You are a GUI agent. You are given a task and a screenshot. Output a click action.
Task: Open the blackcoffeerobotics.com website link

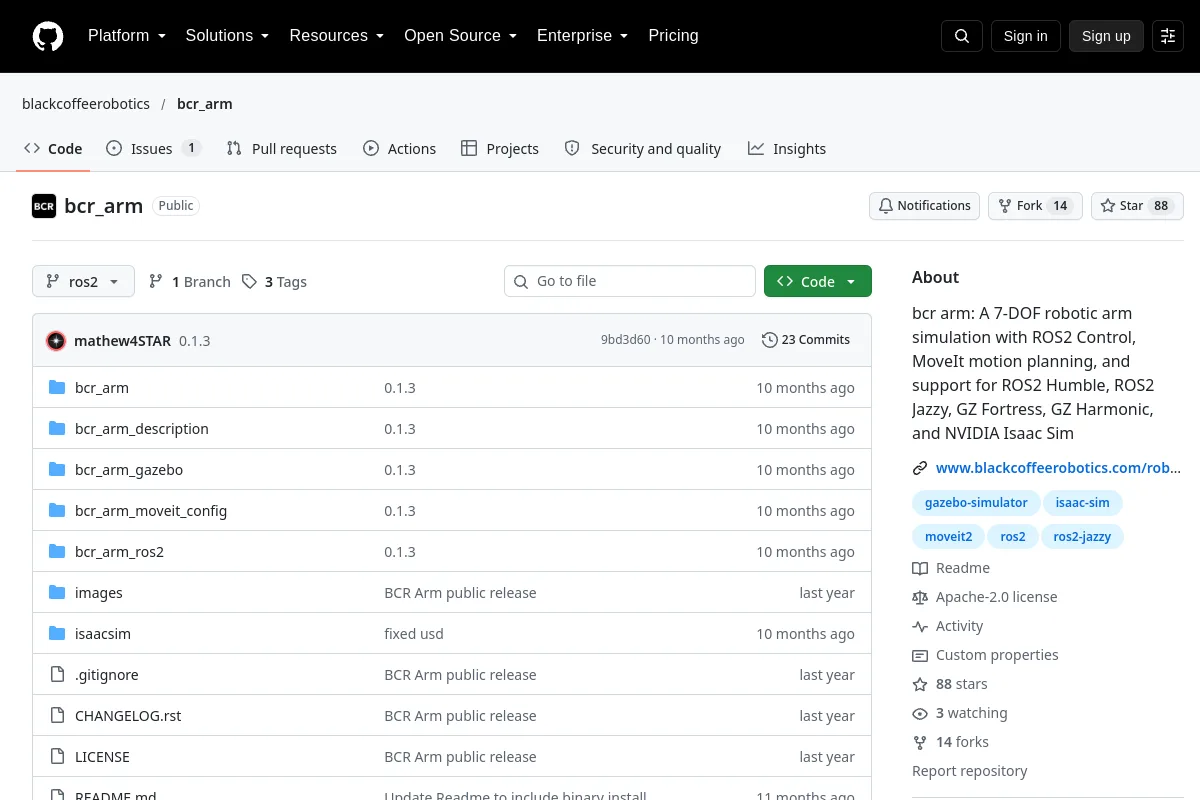coord(1058,468)
